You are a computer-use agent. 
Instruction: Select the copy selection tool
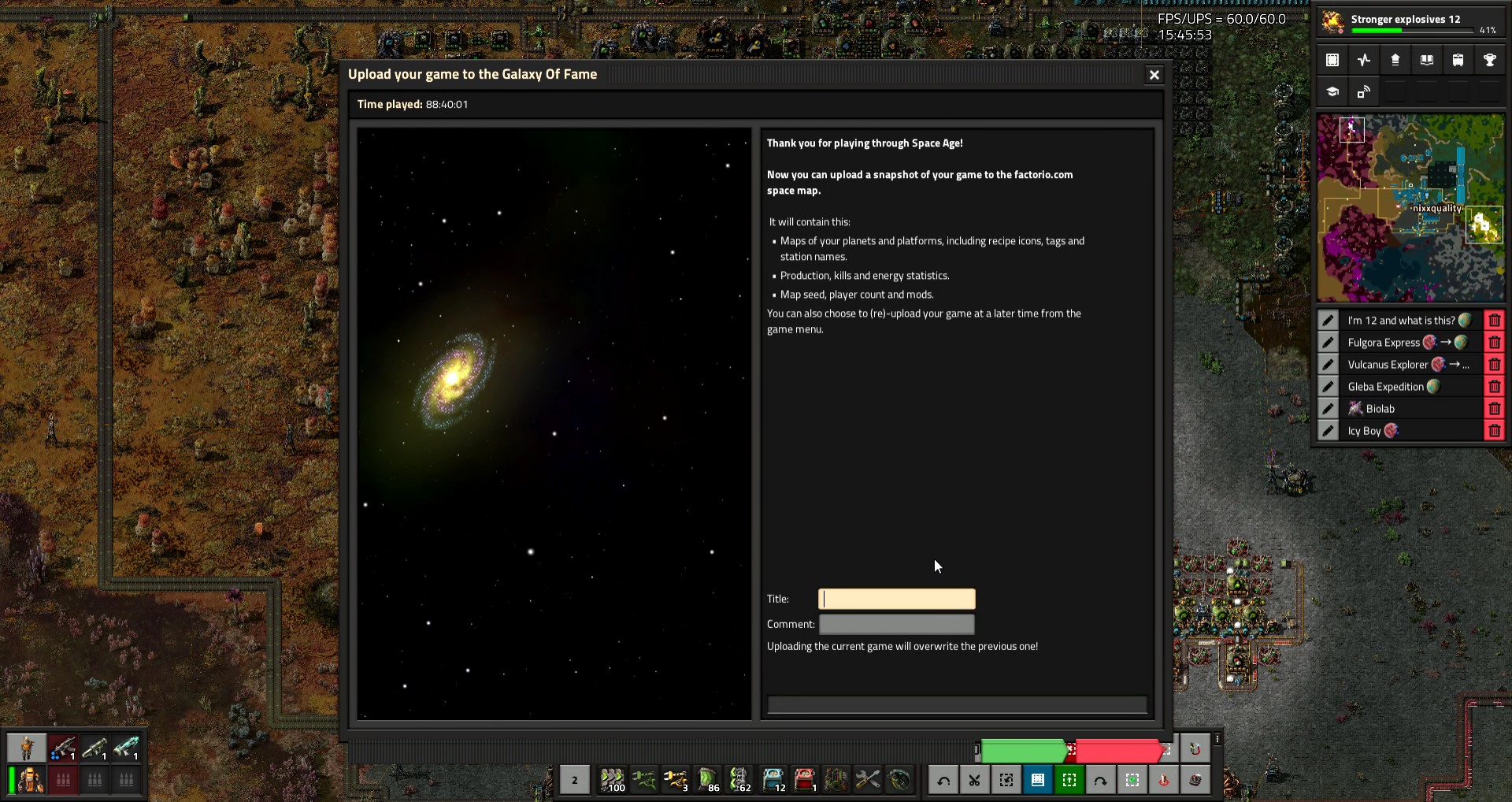(1006, 780)
